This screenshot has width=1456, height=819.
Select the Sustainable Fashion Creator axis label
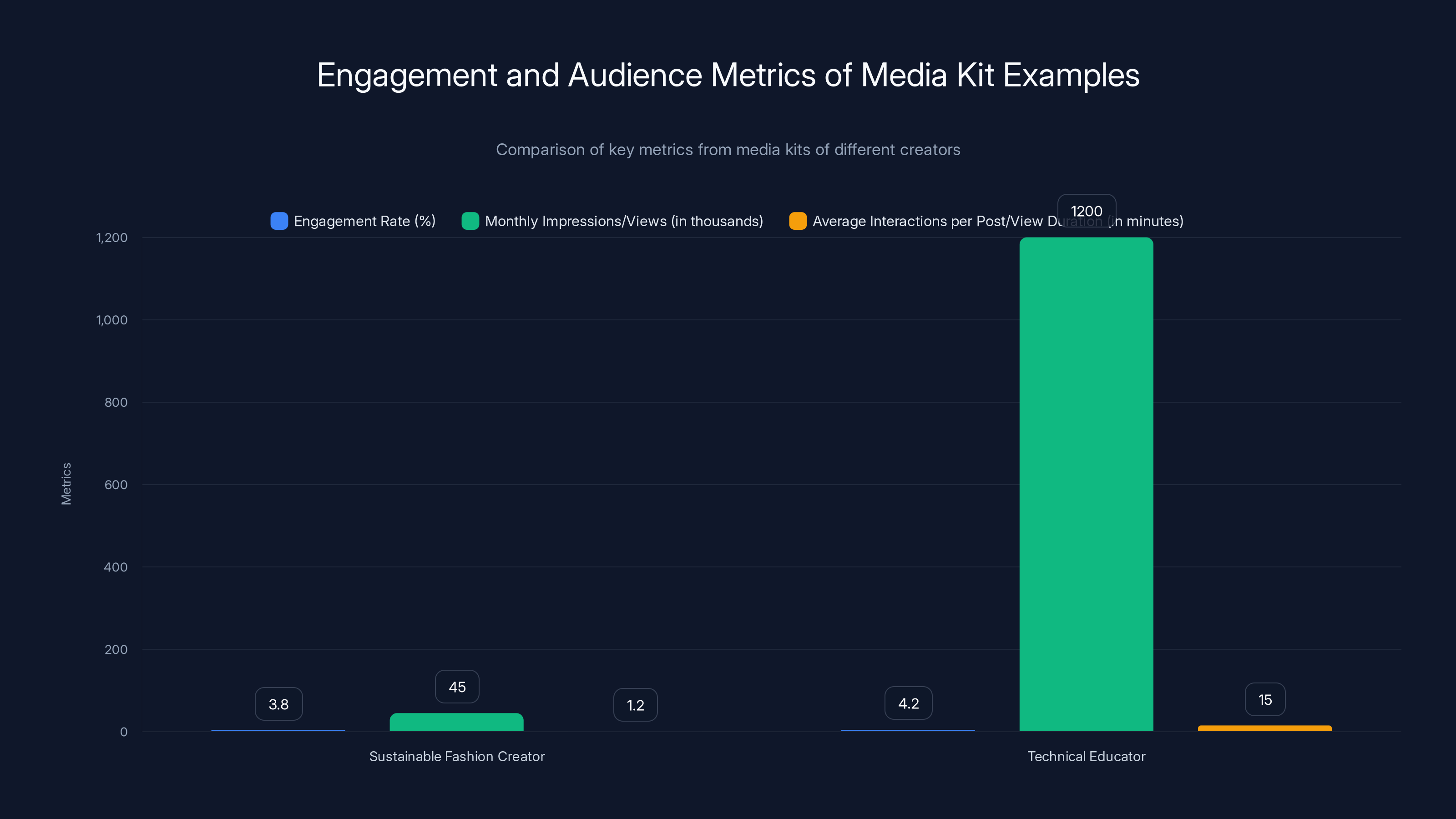(457, 756)
